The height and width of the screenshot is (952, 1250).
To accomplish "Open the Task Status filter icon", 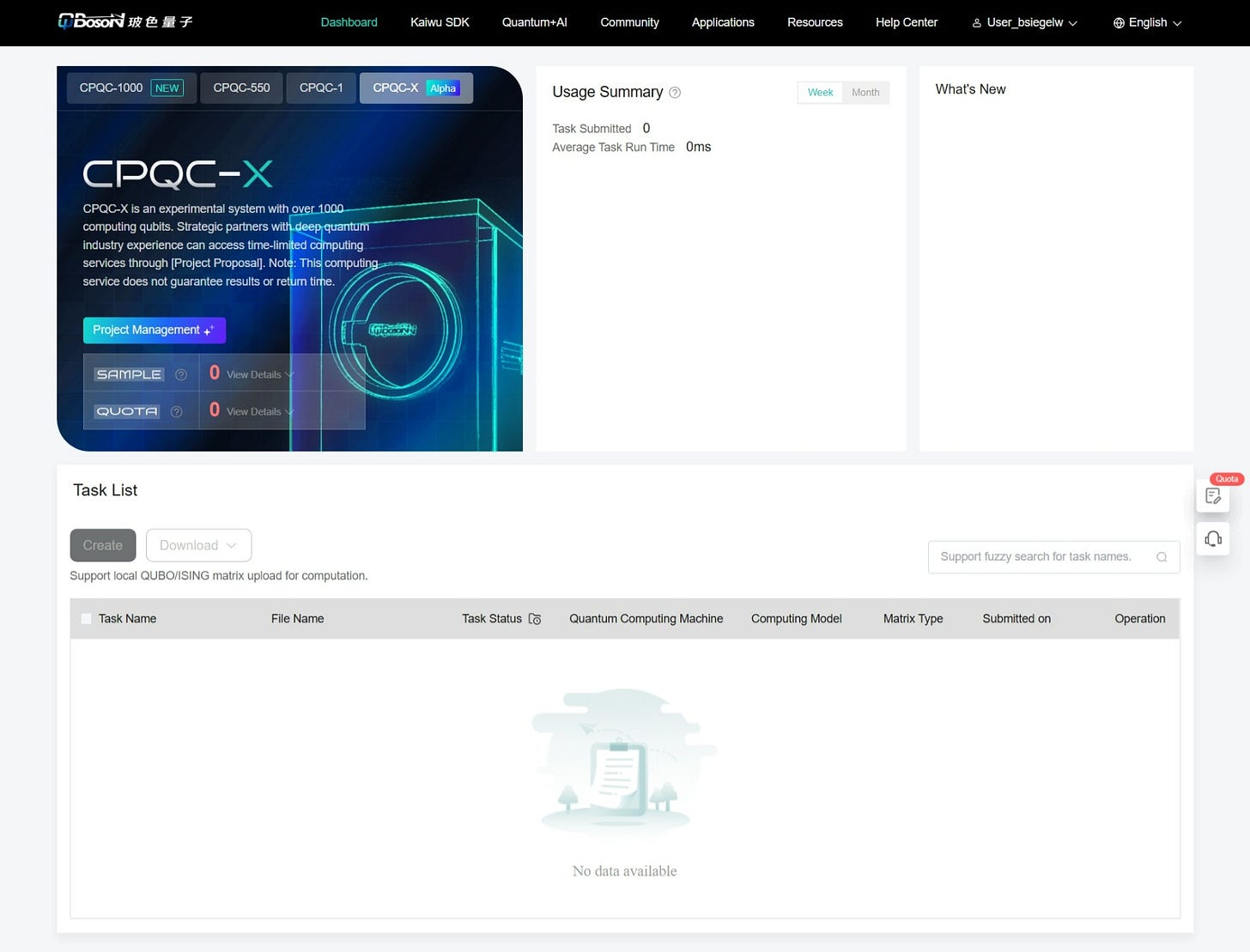I will [535, 619].
